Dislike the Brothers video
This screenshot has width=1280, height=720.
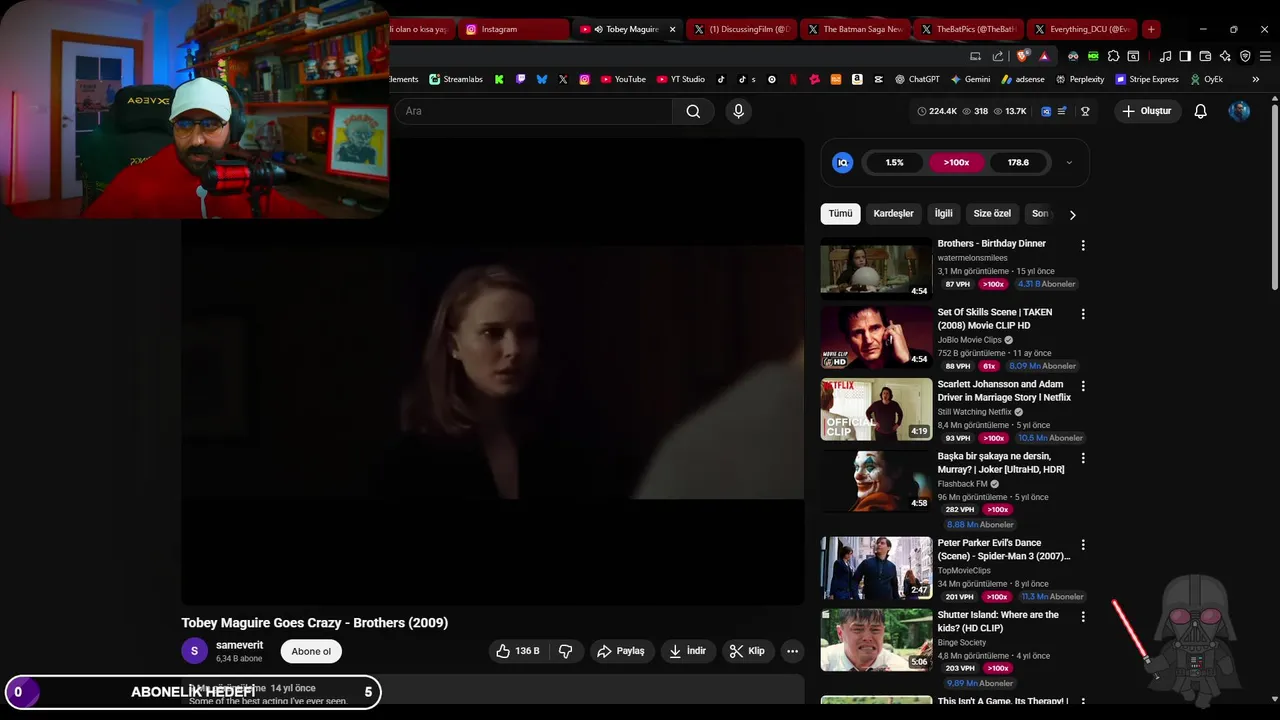tap(565, 651)
